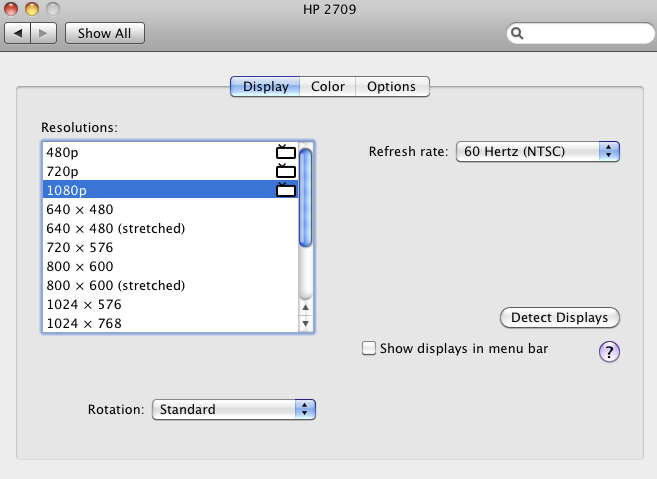Select 800 × 600 (stretched) resolution

coord(170,285)
